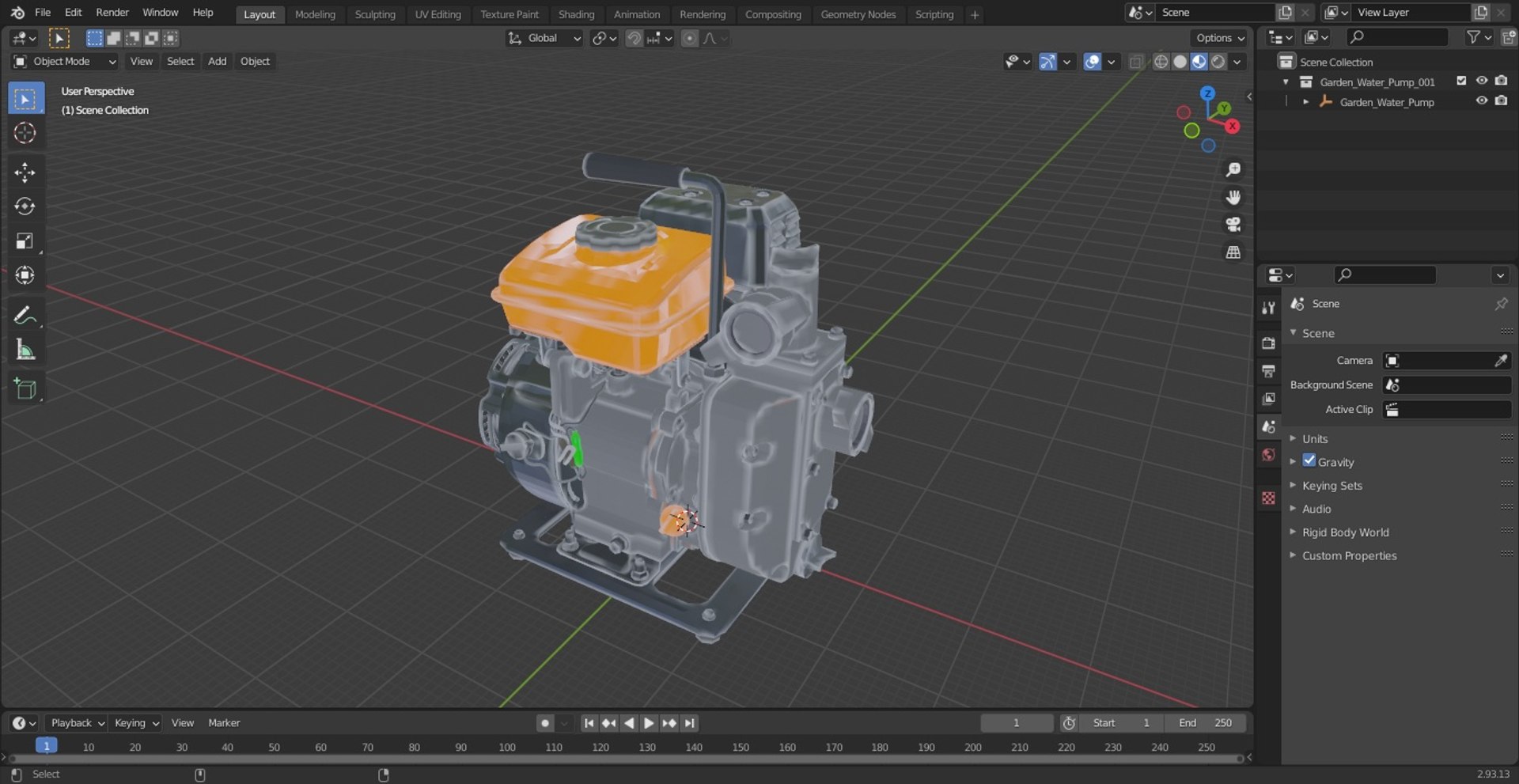
Task: Open the World properties tab
Action: click(x=1269, y=454)
